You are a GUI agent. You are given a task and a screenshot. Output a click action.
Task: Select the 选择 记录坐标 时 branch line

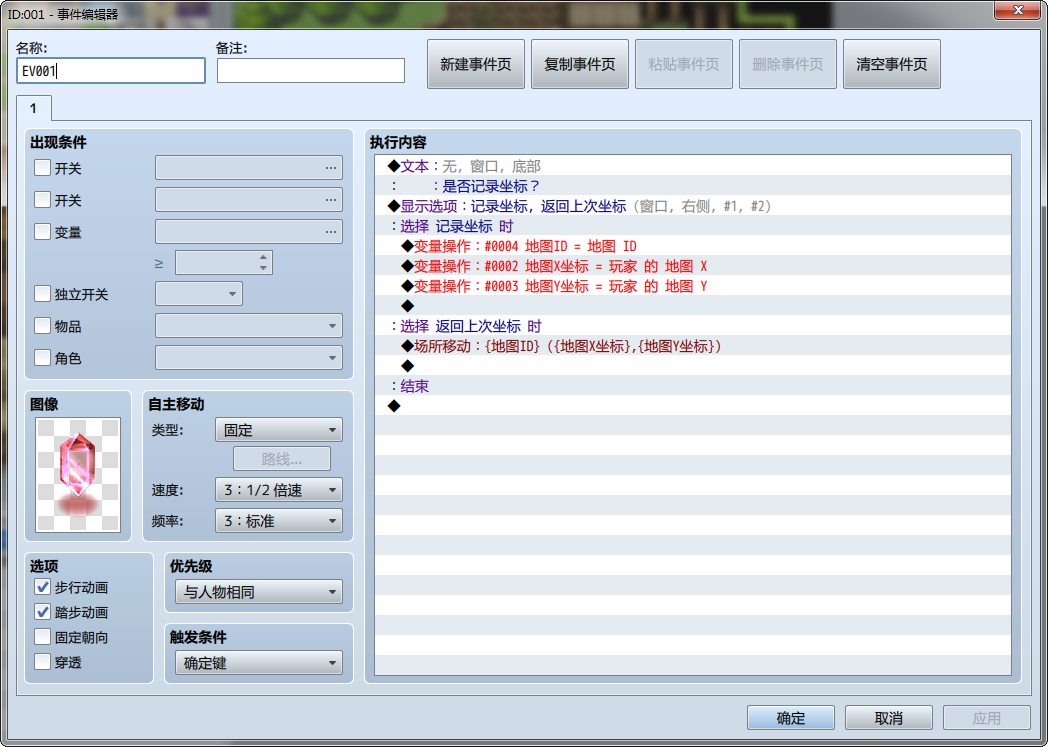692,226
